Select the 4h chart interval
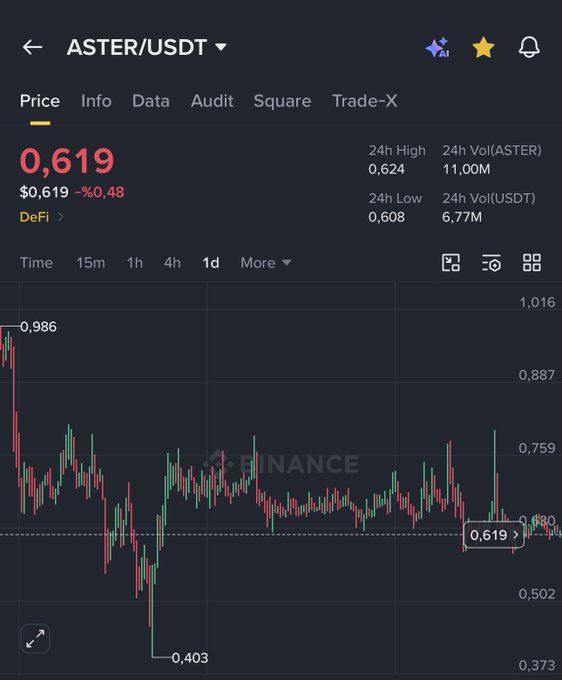The width and height of the screenshot is (562, 680). click(x=172, y=263)
